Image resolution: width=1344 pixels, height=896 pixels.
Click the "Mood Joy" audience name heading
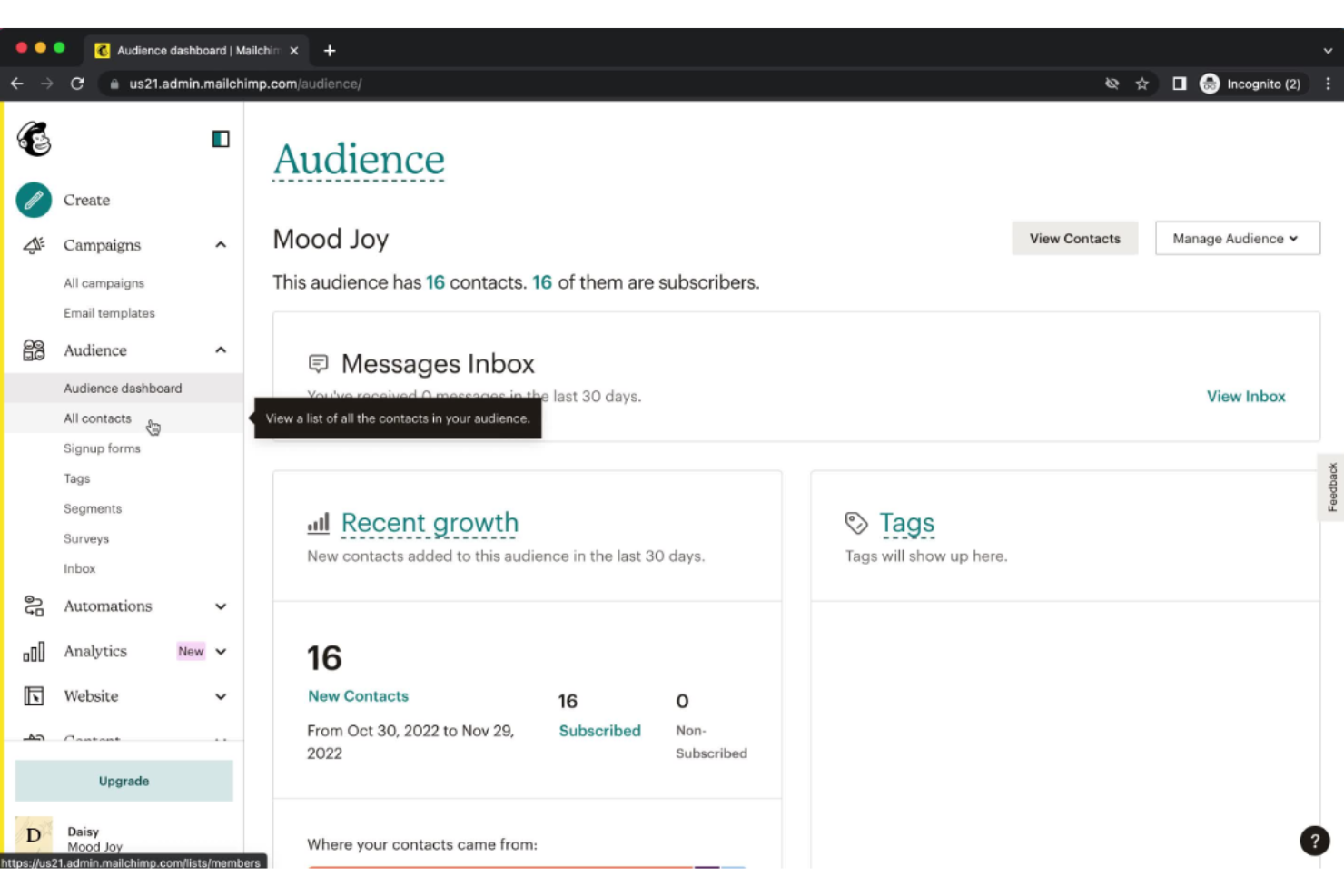click(331, 239)
